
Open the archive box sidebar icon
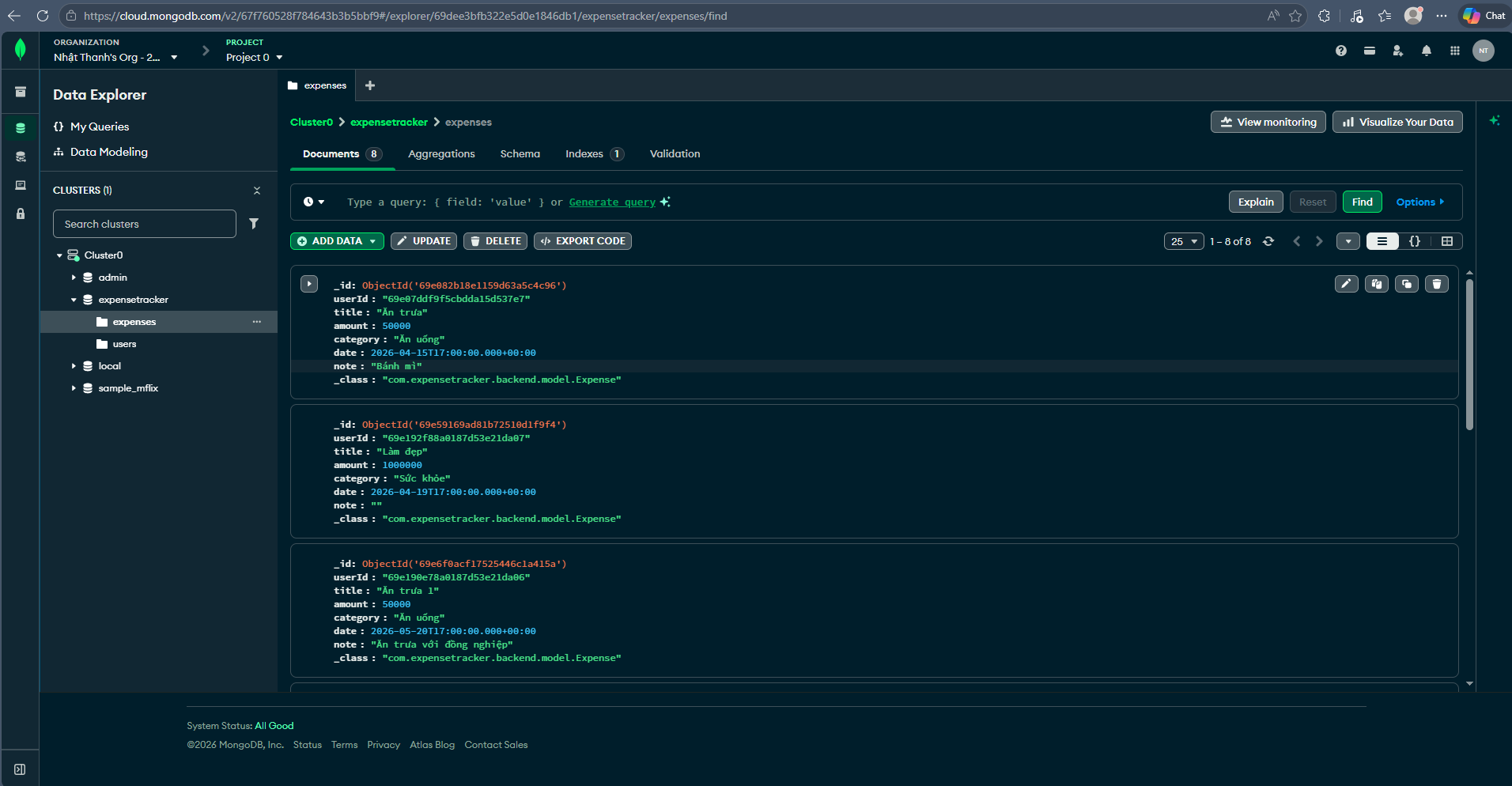(x=21, y=92)
